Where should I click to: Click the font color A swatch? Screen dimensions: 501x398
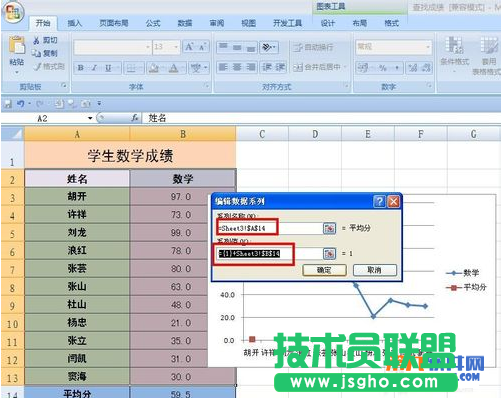click(174, 68)
